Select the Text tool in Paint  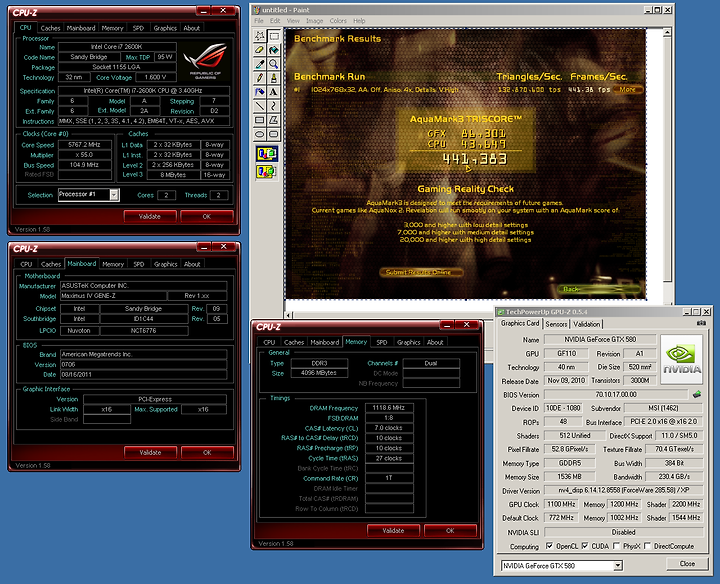pos(274,92)
